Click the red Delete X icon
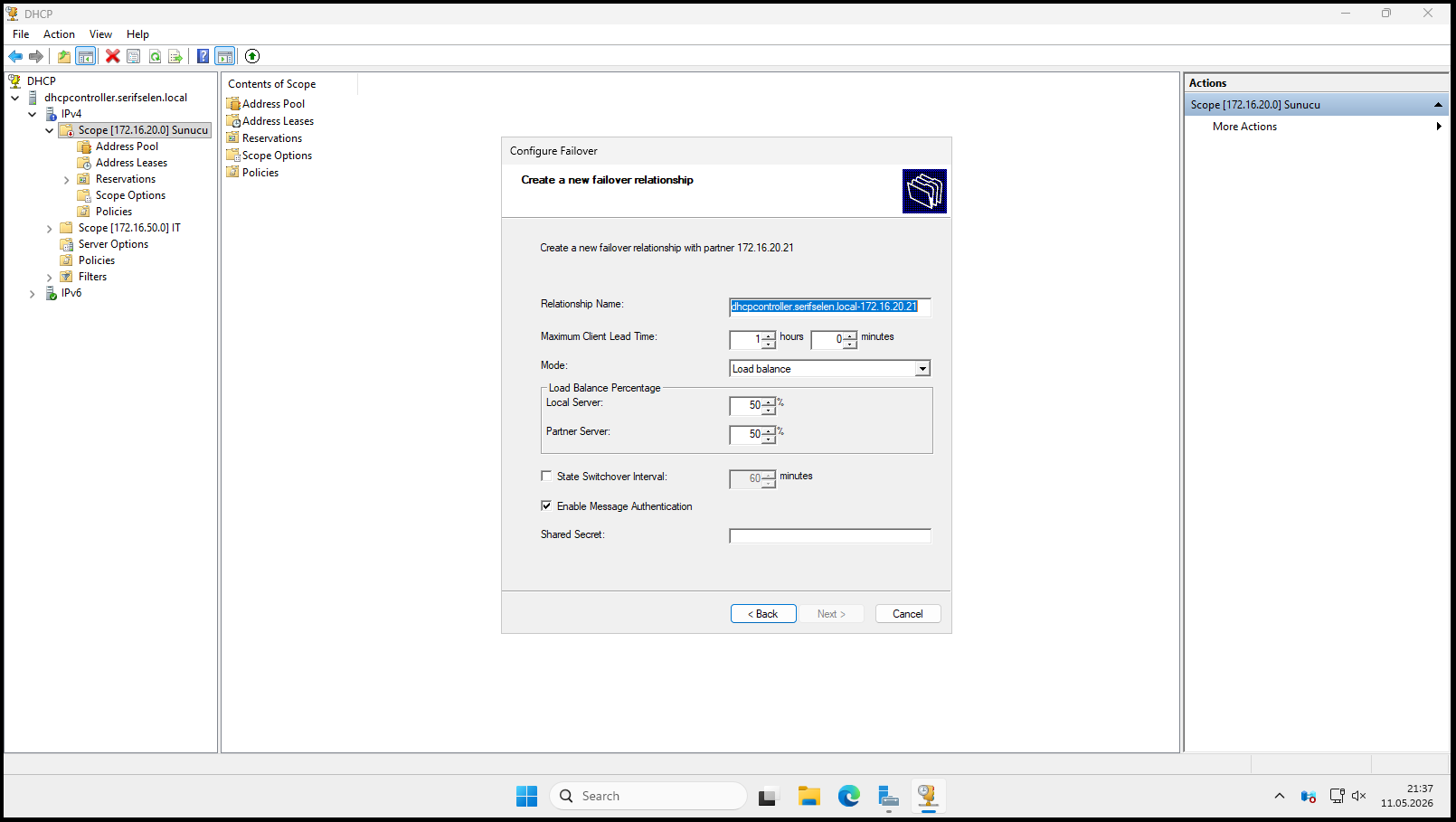 tap(113, 56)
